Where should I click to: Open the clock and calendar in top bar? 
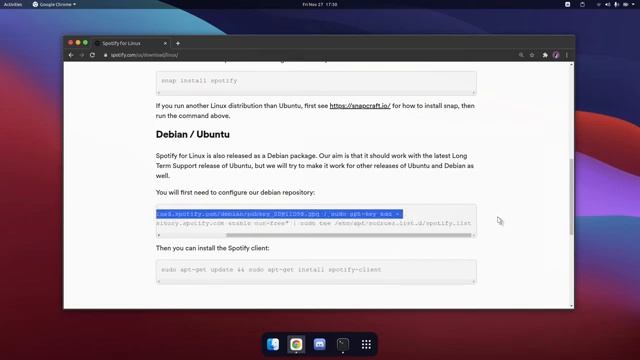pyautogui.click(x=320, y=4)
